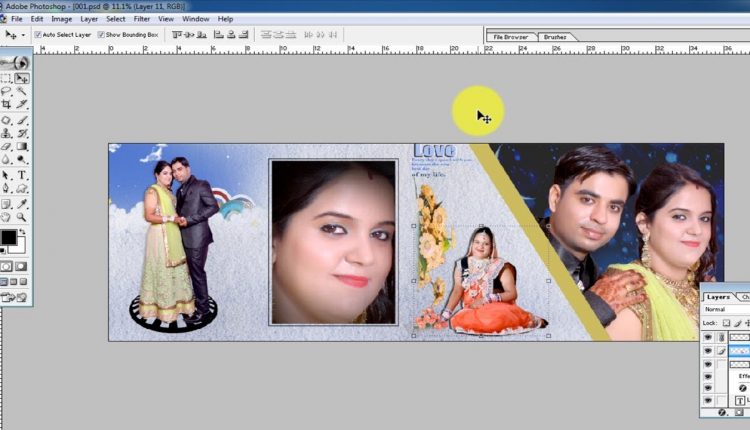Select the Magic Wand tool
Image resolution: width=750 pixels, height=430 pixels.
coord(22,91)
